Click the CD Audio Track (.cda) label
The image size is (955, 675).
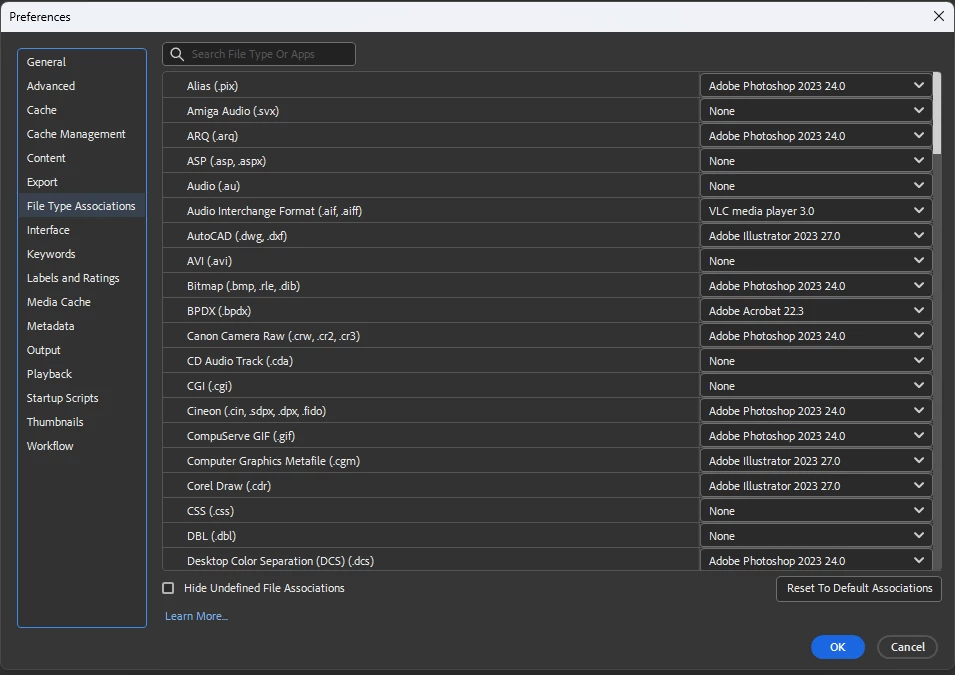pyautogui.click(x=239, y=361)
